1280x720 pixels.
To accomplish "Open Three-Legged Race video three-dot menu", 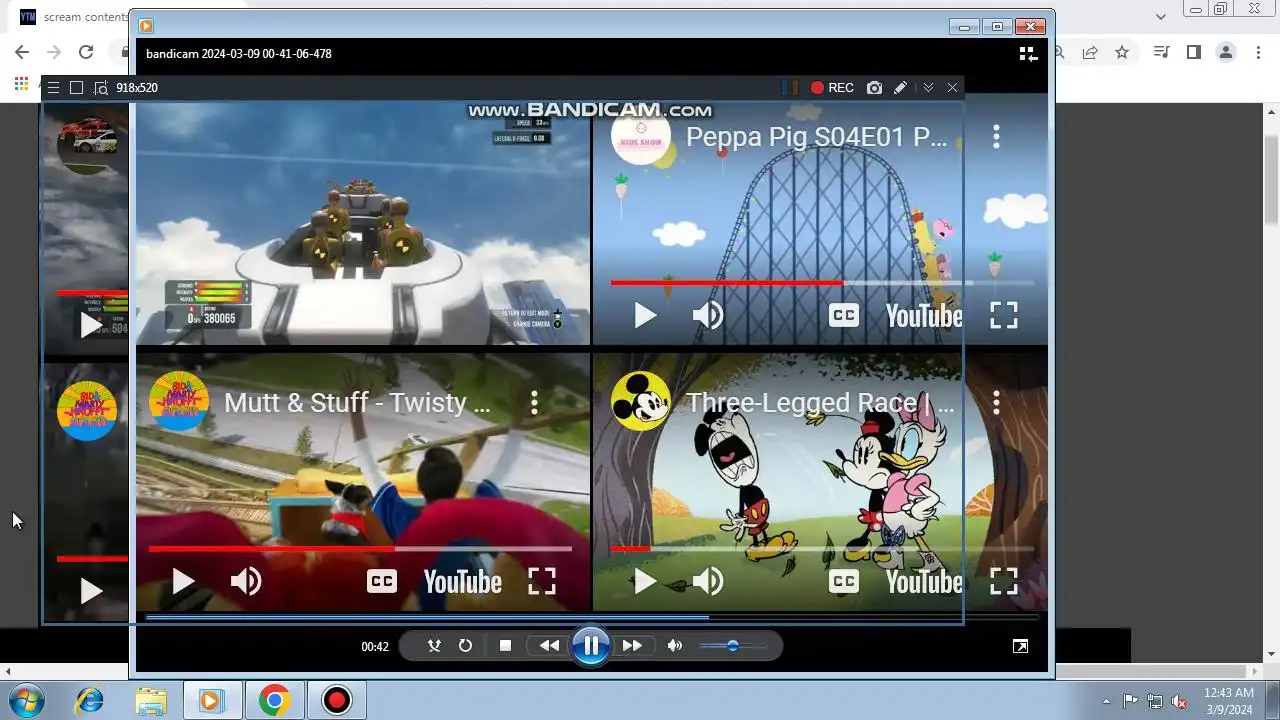I will 996,403.
